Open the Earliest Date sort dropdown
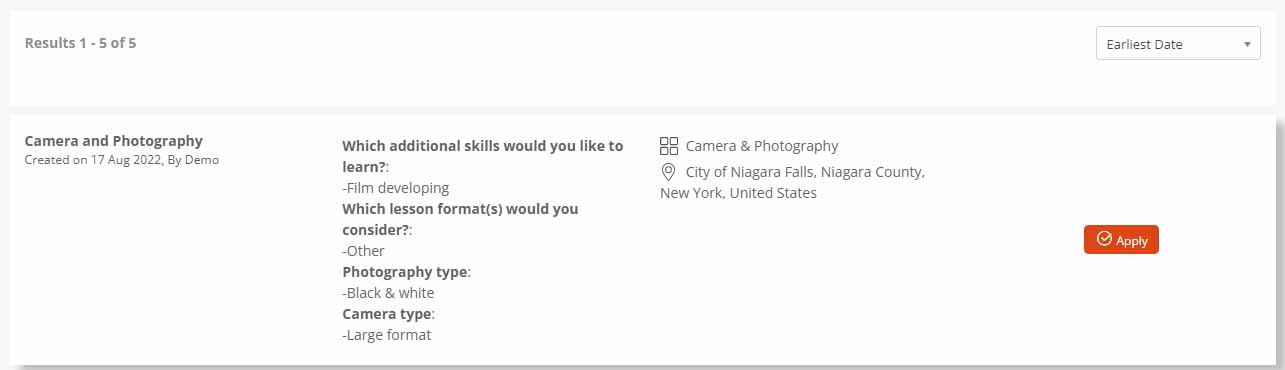The width and height of the screenshot is (1285, 370). (1178, 44)
